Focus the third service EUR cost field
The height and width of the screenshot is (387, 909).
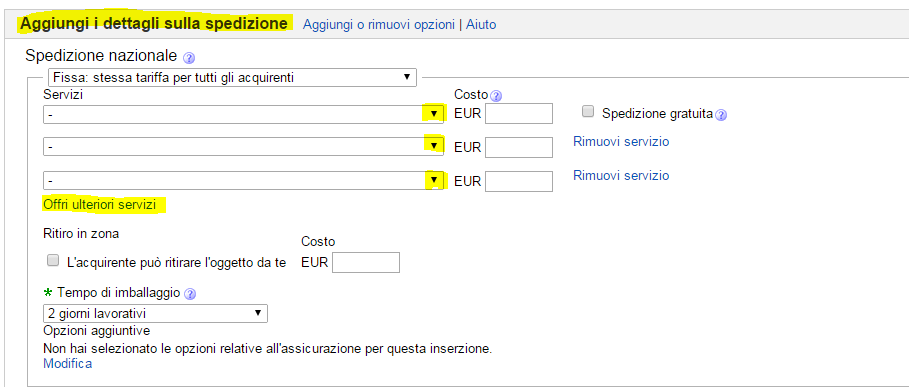[519, 181]
